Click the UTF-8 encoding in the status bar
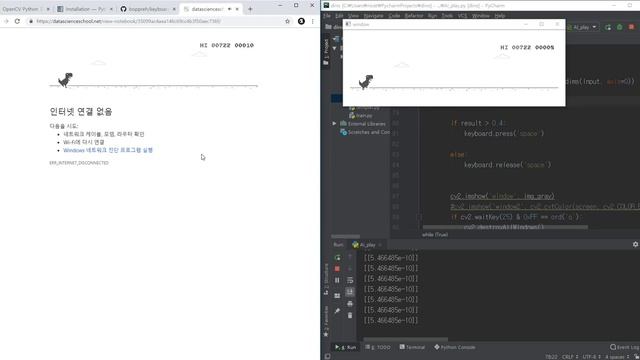 point(591,357)
